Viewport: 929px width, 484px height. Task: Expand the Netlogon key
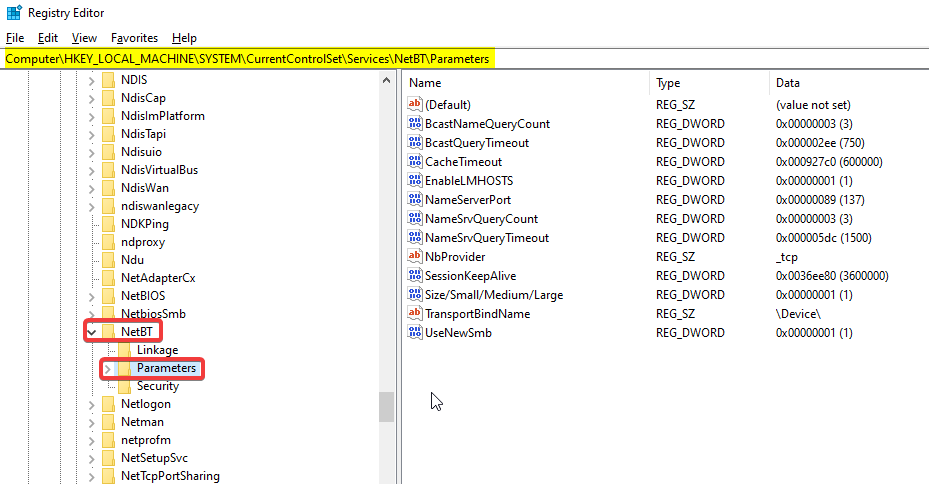[x=92, y=405]
